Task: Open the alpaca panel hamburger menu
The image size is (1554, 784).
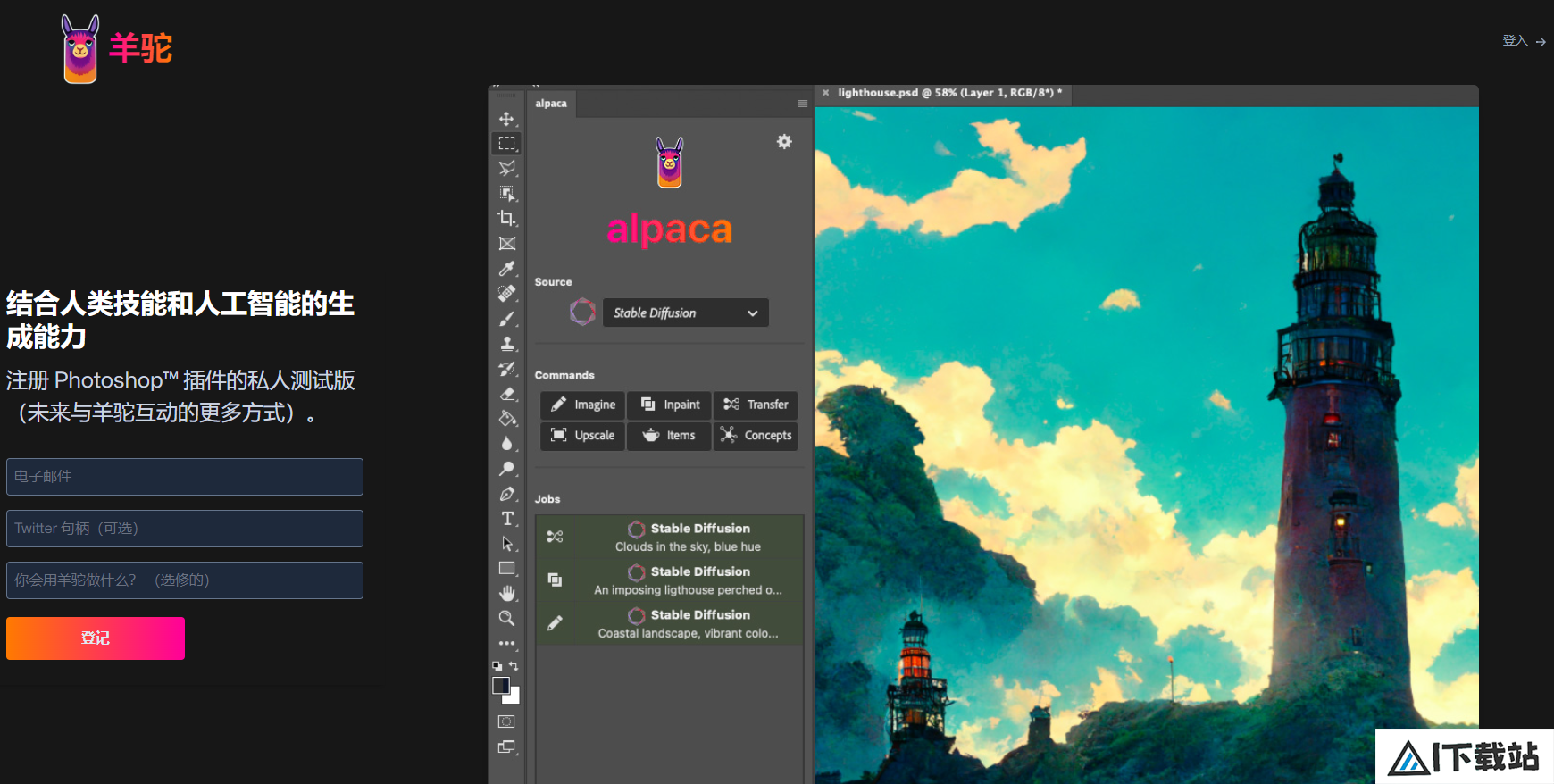Action: (x=802, y=104)
